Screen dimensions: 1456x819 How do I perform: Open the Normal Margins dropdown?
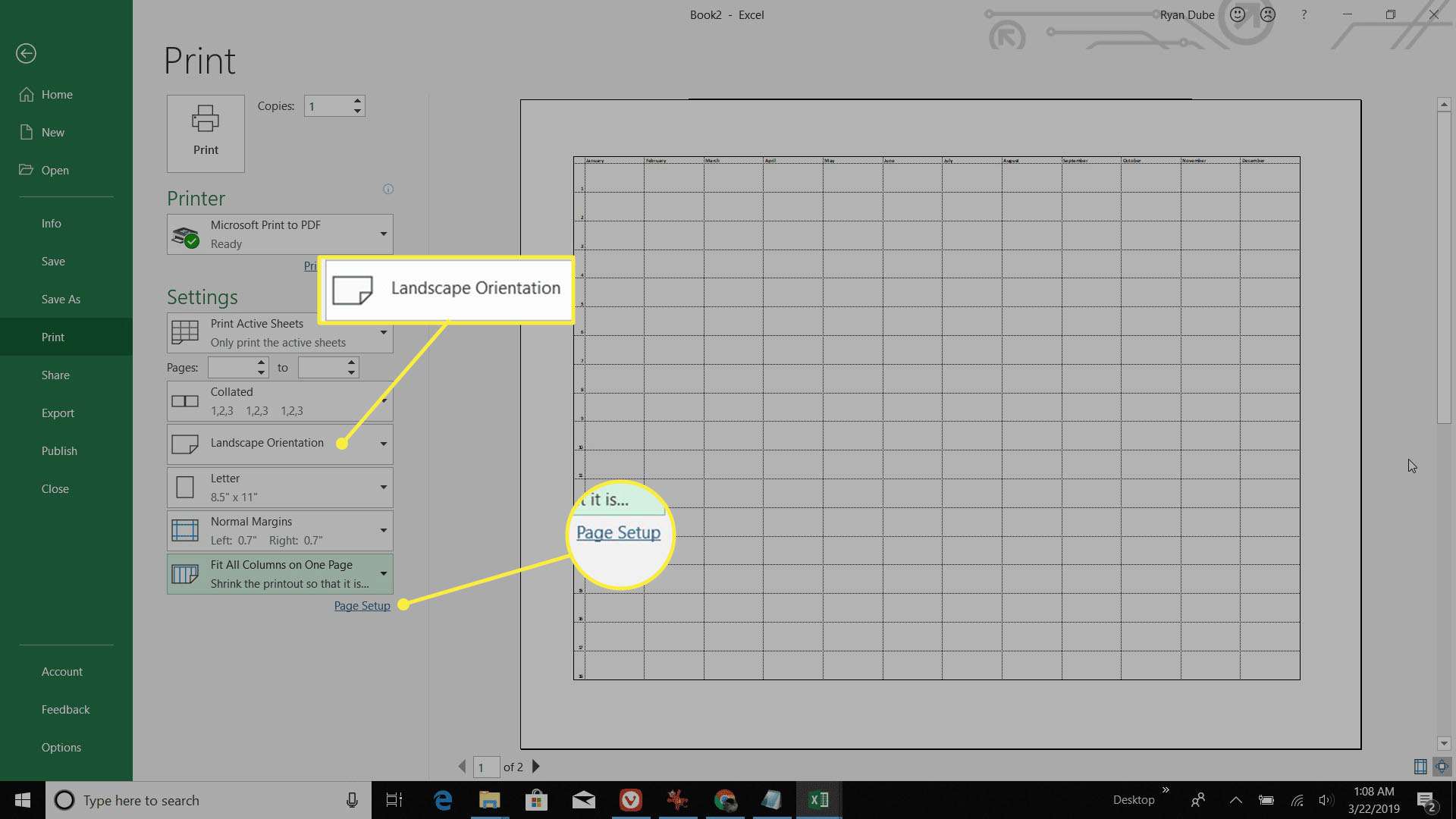point(280,530)
